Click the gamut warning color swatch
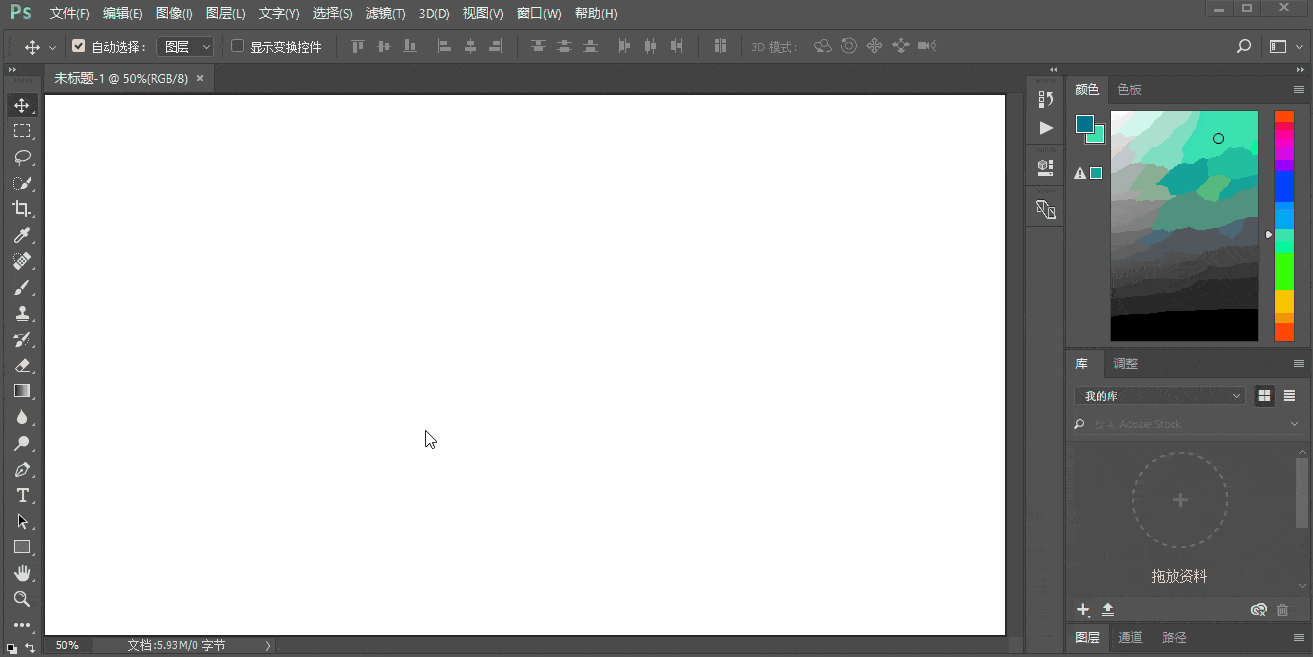1313x657 pixels. click(1096, 173)
